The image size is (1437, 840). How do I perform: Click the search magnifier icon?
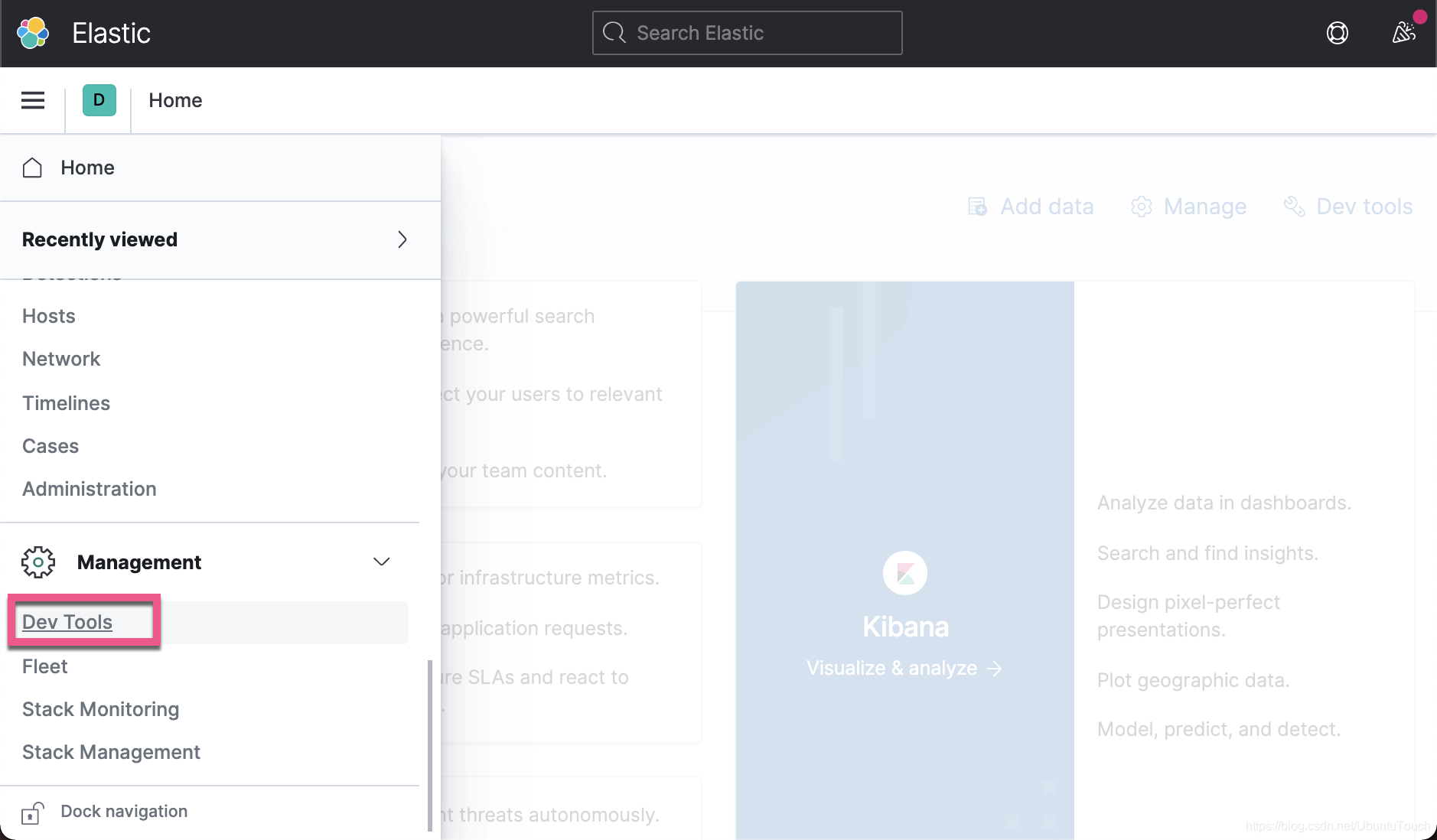point(614,33)
